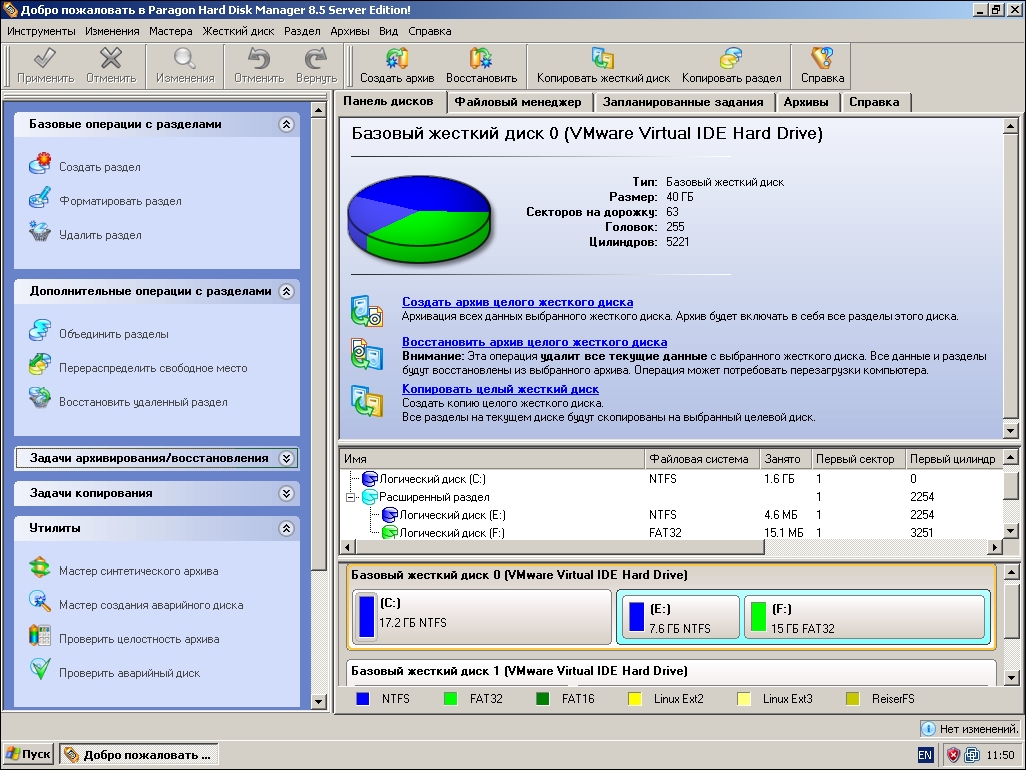Screen dimensions: 1026x770
Task: Click Проверить целостность архива icon
Action: [x=40, y=636]
